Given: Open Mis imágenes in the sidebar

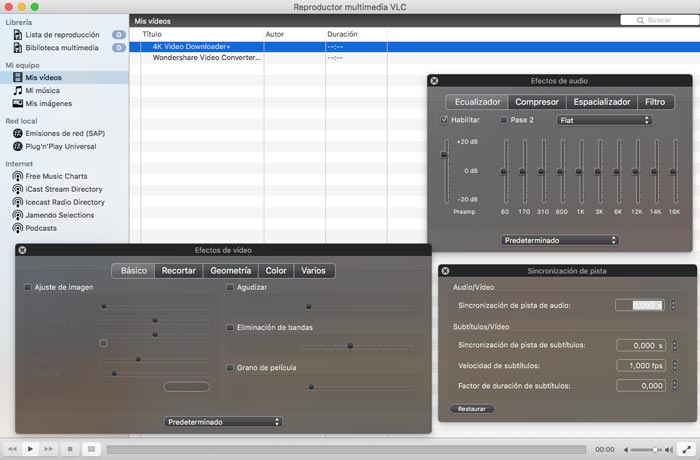Looking at the screenshot, I should [48, 103].
